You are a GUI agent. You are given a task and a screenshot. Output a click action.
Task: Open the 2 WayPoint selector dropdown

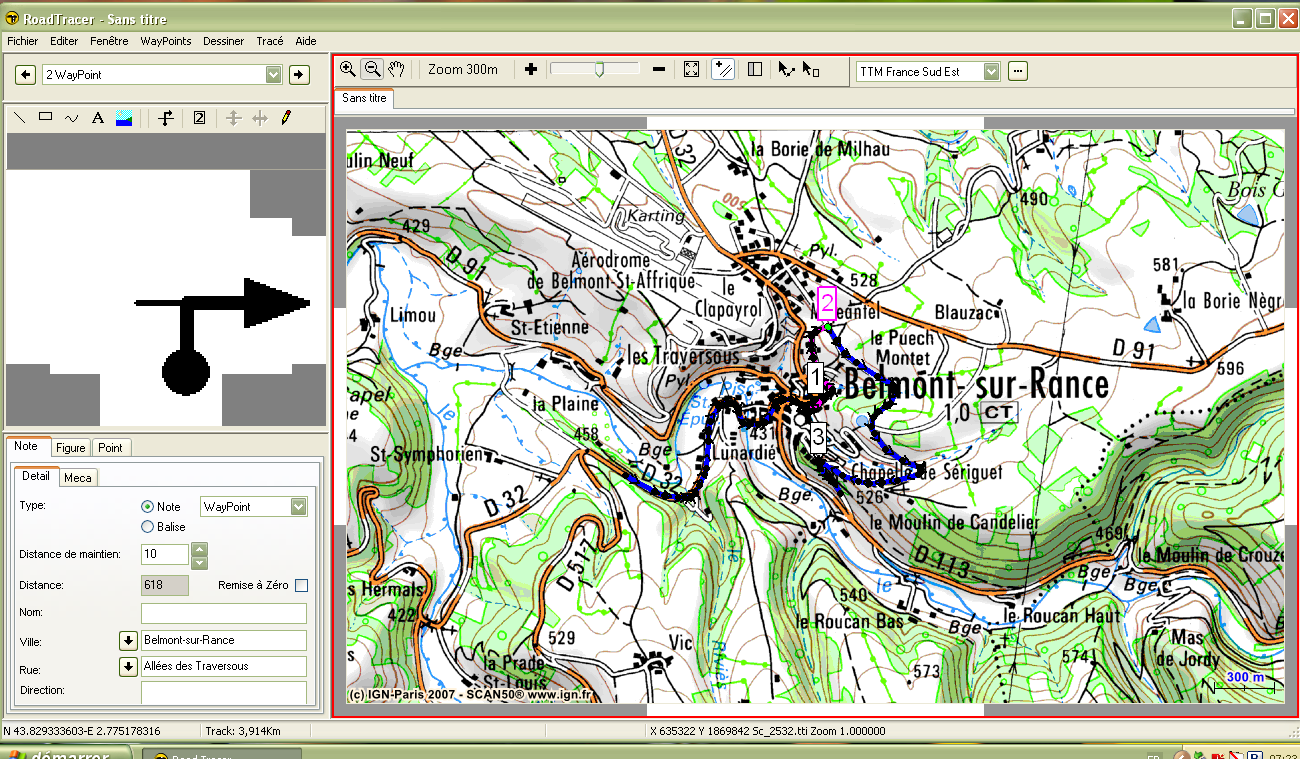click(273, 74)
